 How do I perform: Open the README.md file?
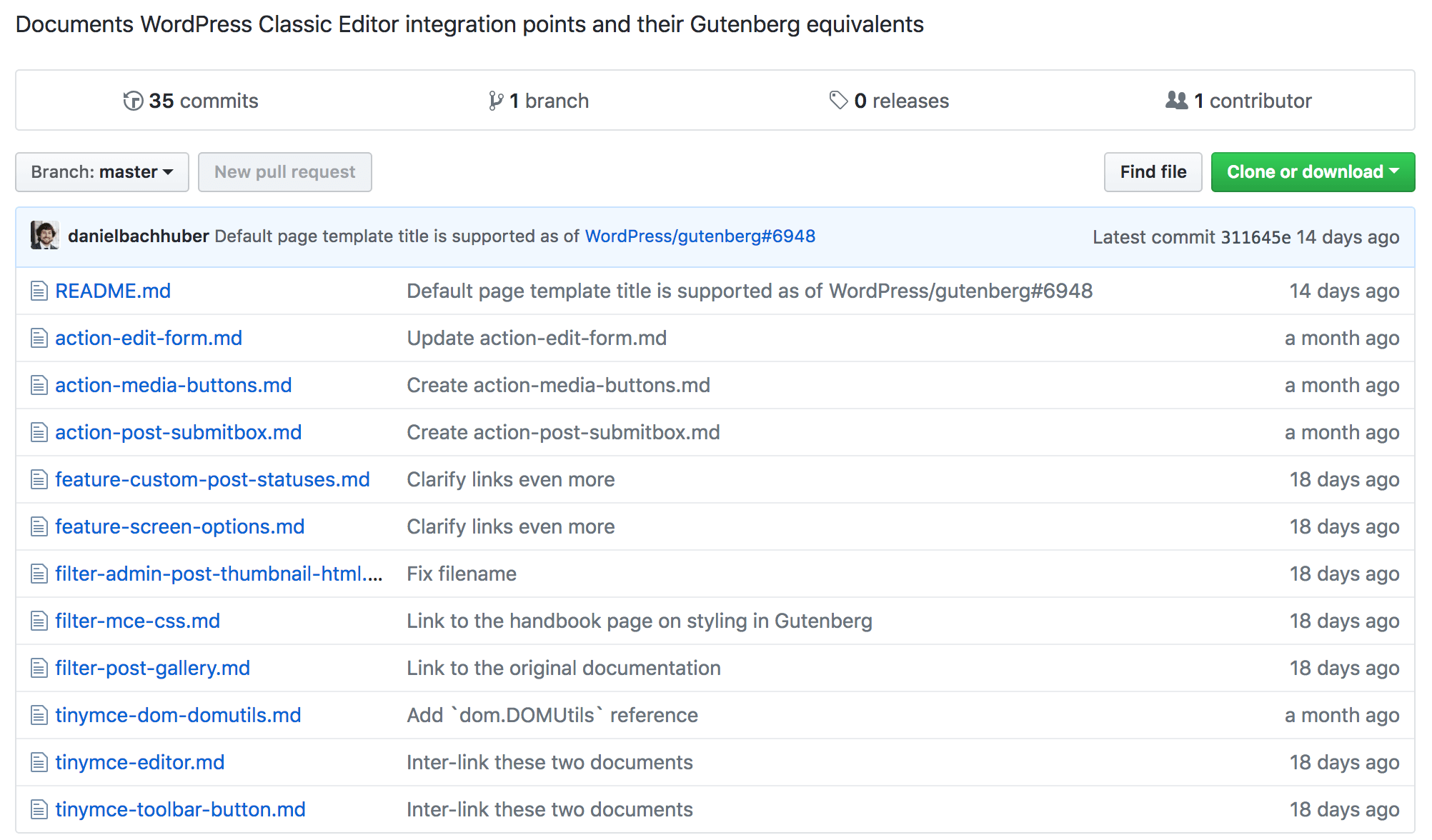pos(113,290)
